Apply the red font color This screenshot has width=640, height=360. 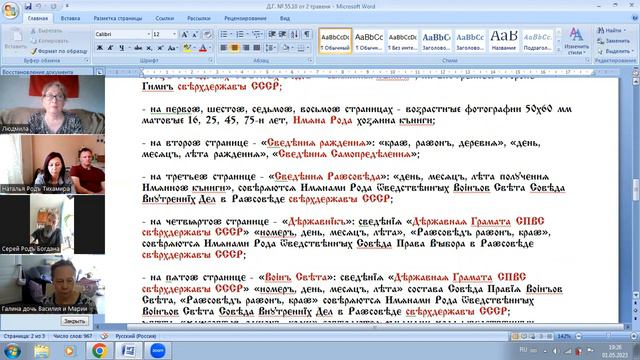[203, 48]
